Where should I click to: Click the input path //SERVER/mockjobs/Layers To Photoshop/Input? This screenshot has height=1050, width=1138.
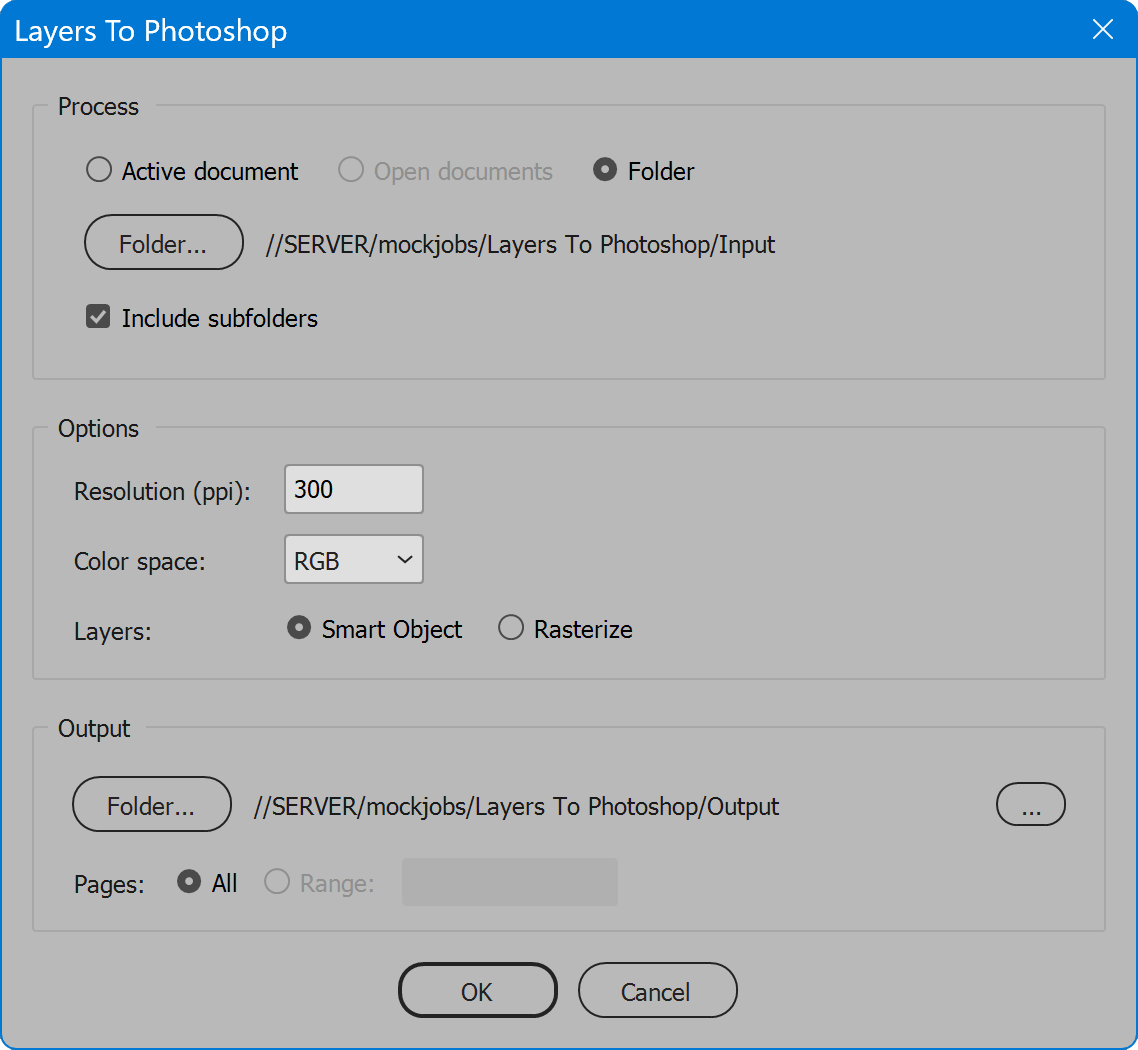coord(520,245)
